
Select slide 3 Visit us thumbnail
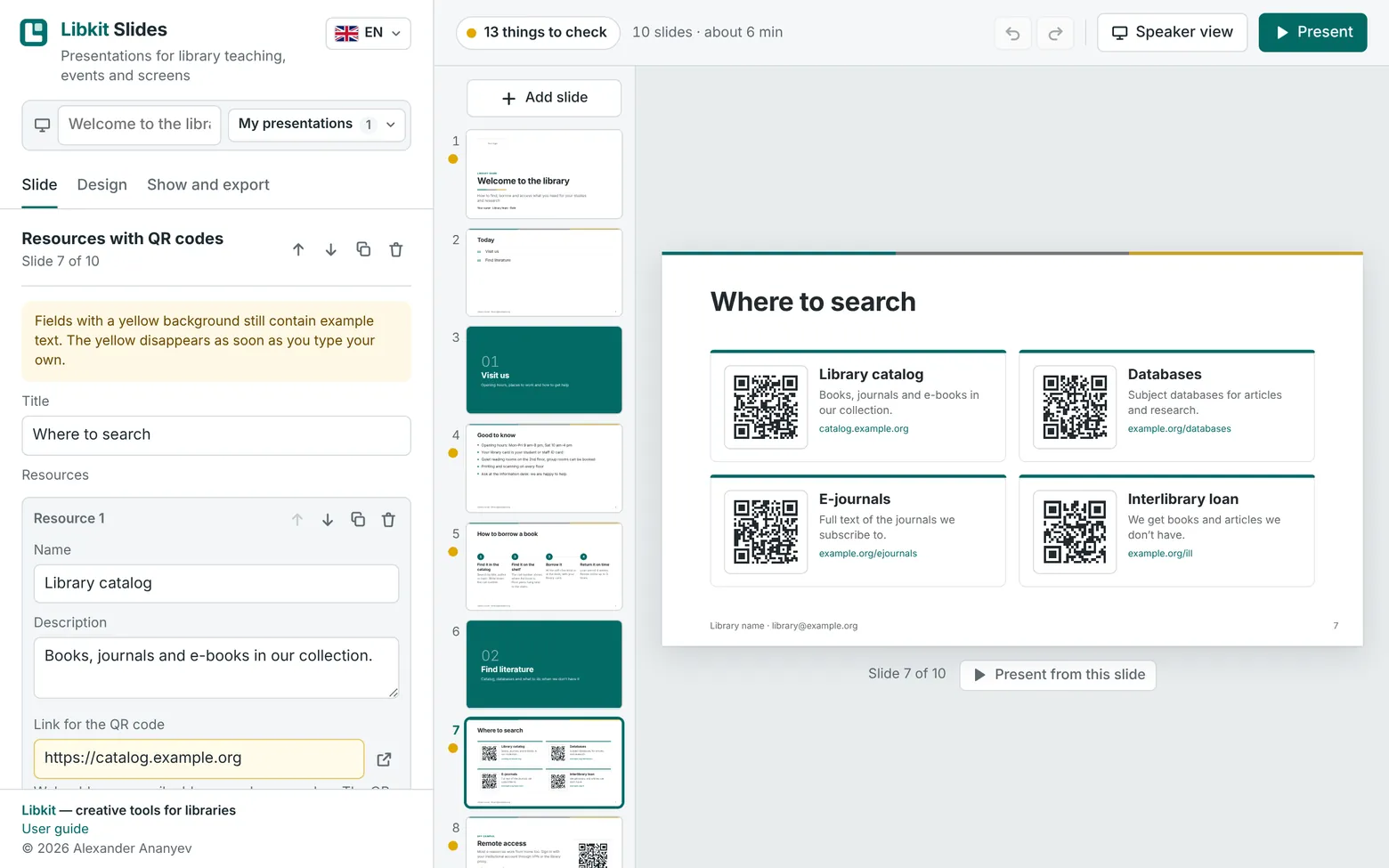(x=544, y=370)
